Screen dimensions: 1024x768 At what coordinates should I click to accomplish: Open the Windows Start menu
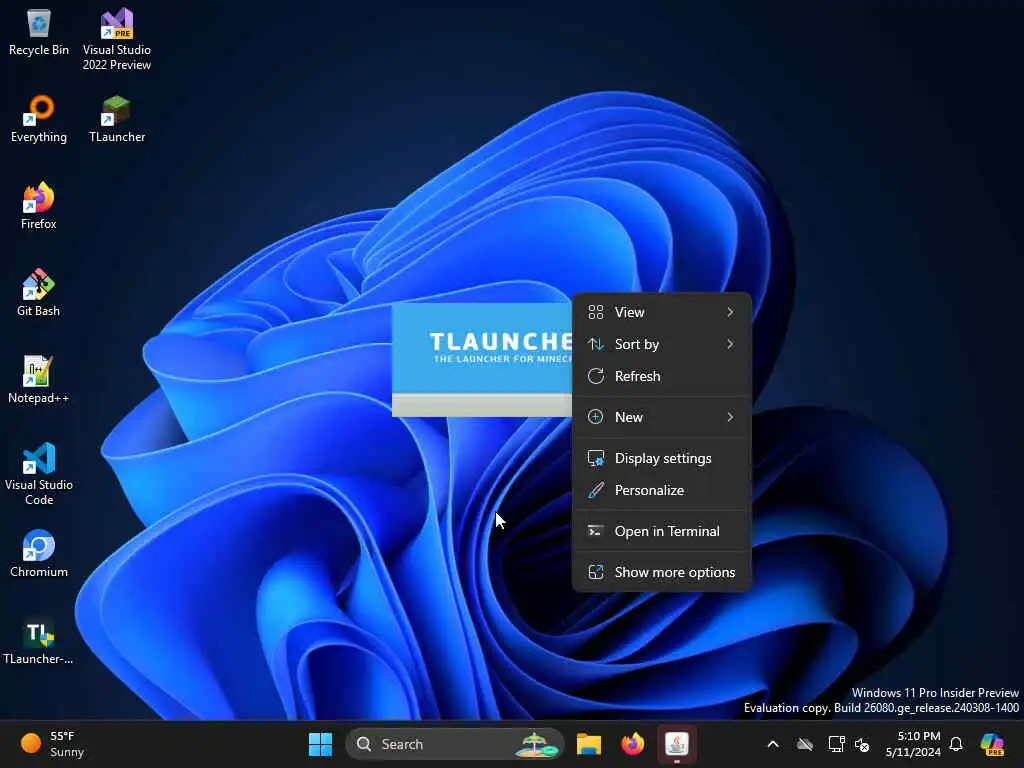(x=320, y=744)
